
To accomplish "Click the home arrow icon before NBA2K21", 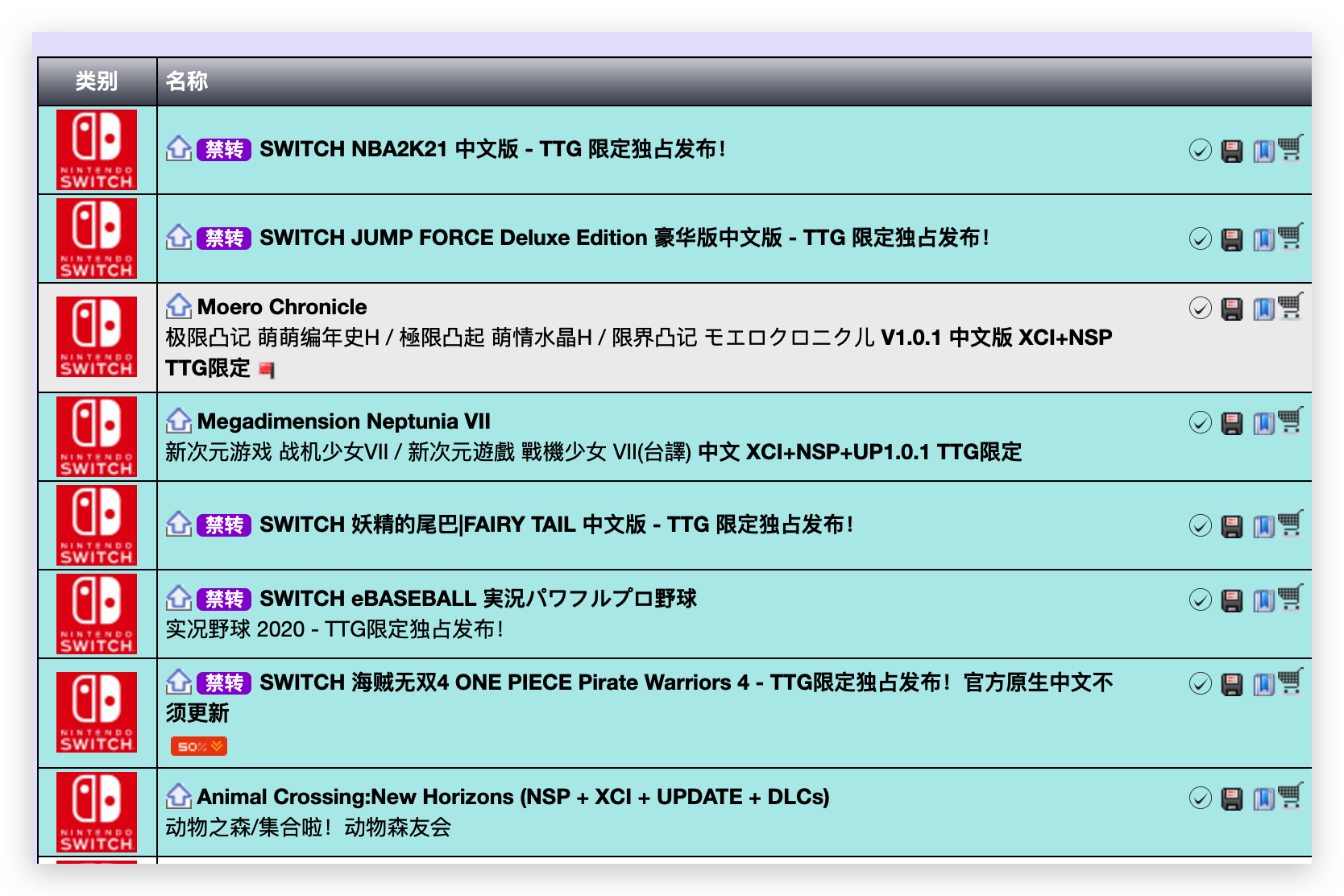I will point(178,148).
